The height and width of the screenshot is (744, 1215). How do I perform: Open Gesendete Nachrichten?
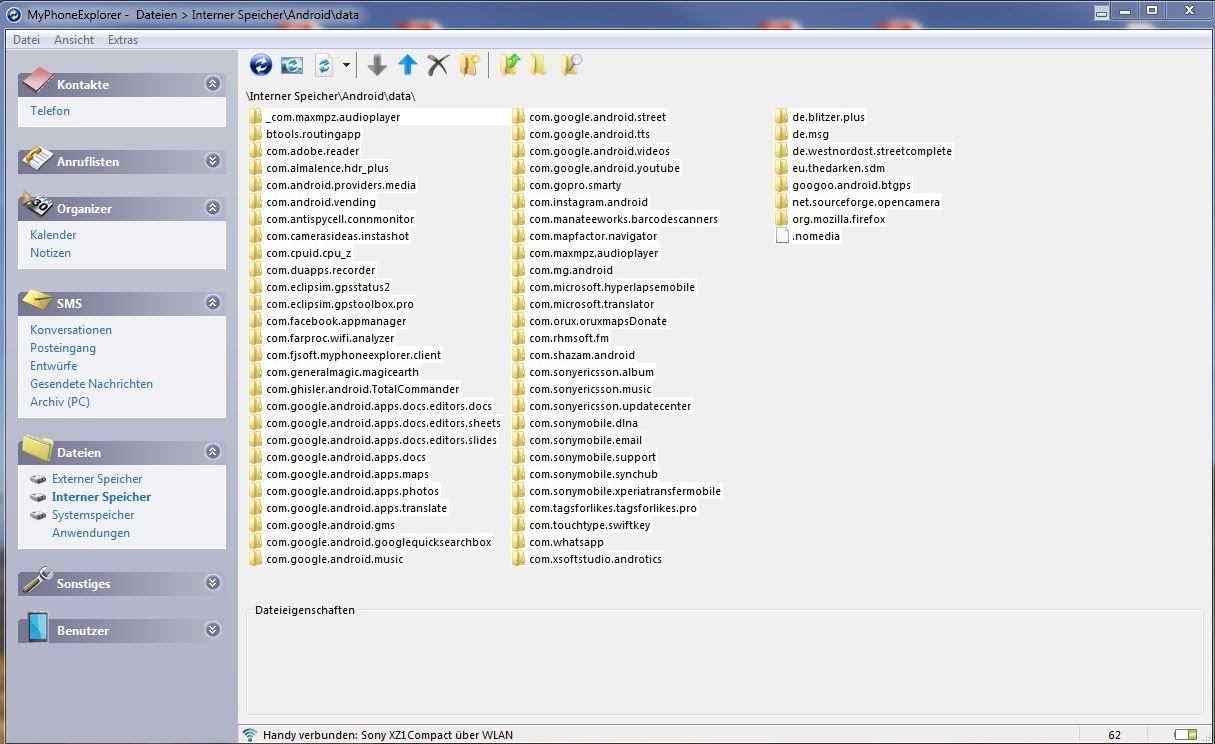(91, 384)
